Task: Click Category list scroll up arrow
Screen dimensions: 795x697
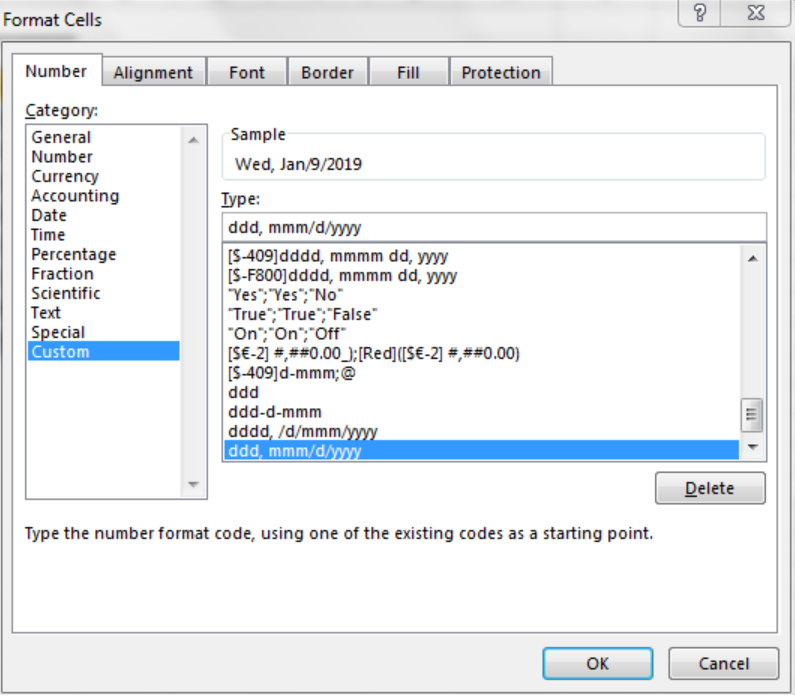Action: click(193, 140)
